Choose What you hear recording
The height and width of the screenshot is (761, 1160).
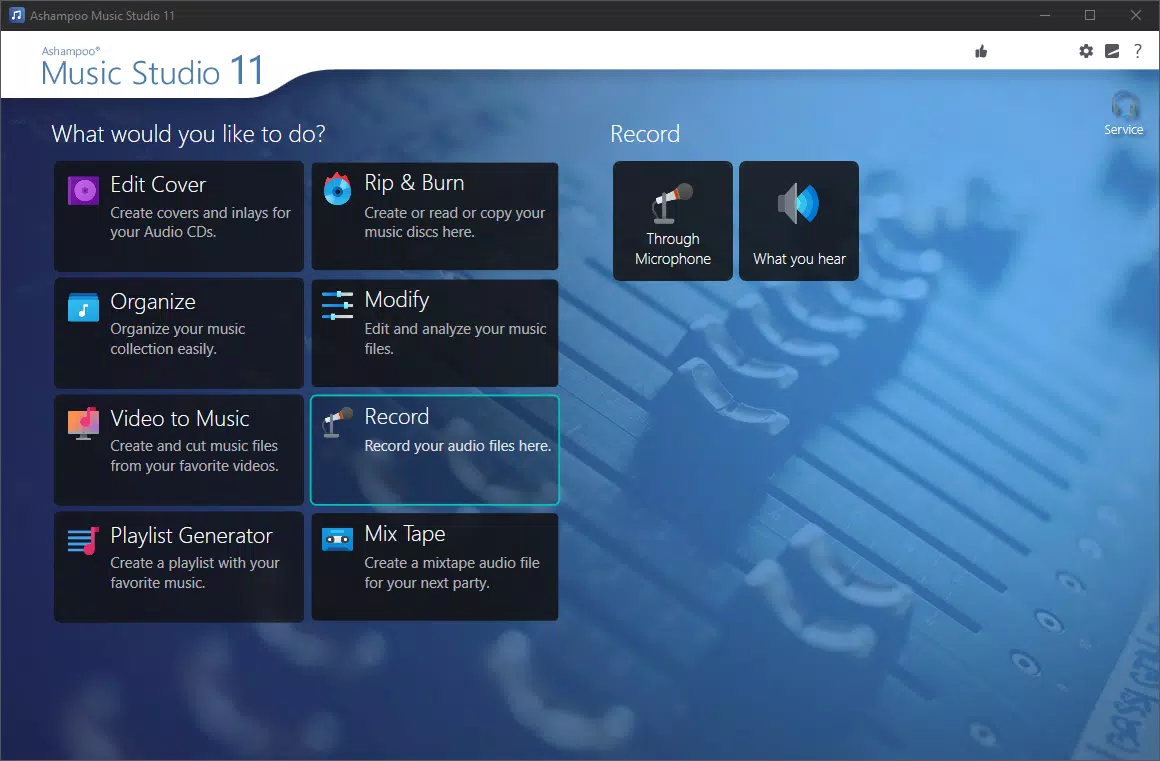(799, 221)
